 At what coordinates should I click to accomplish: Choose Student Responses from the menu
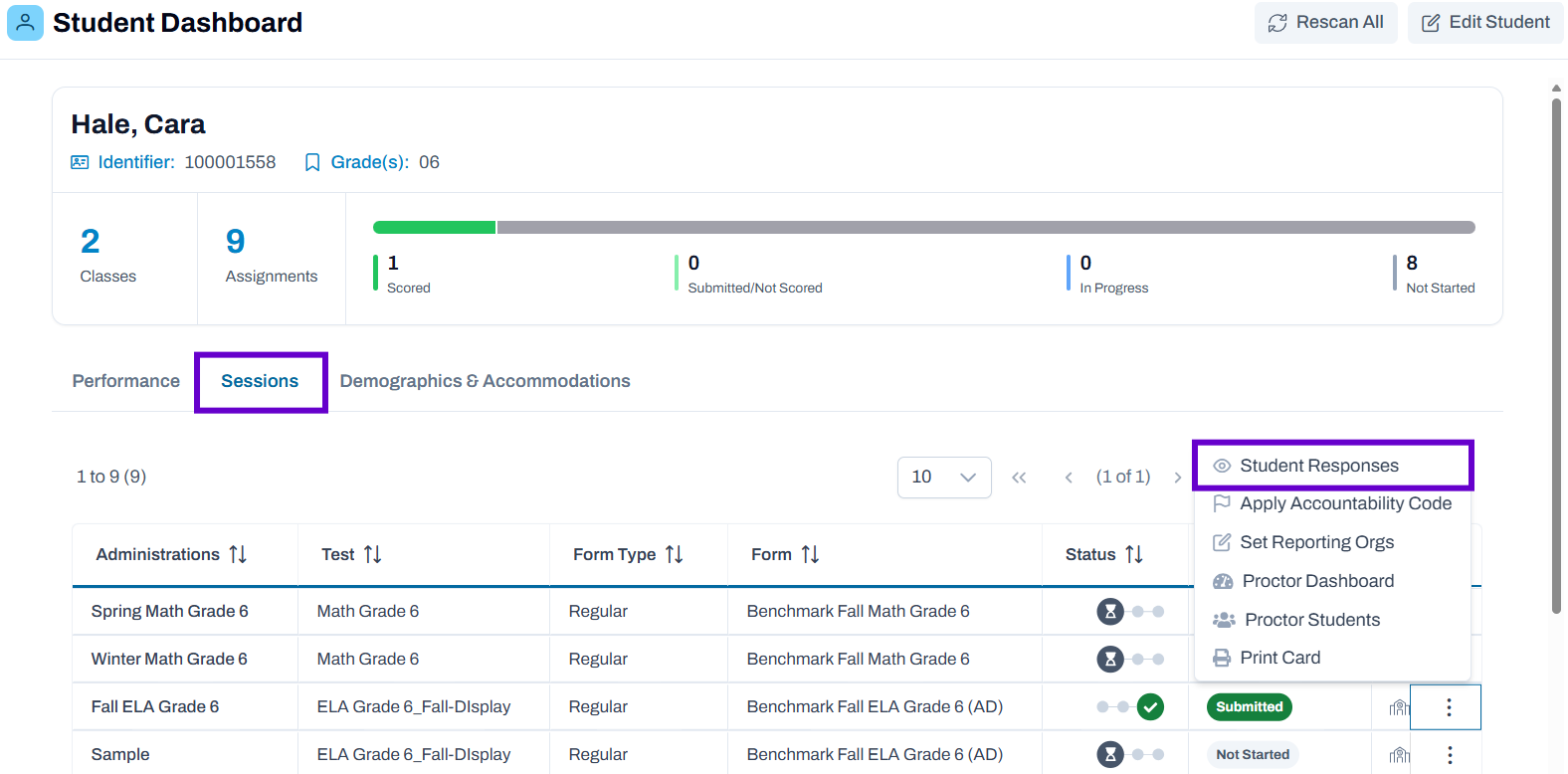click(x=1332, y=466)
